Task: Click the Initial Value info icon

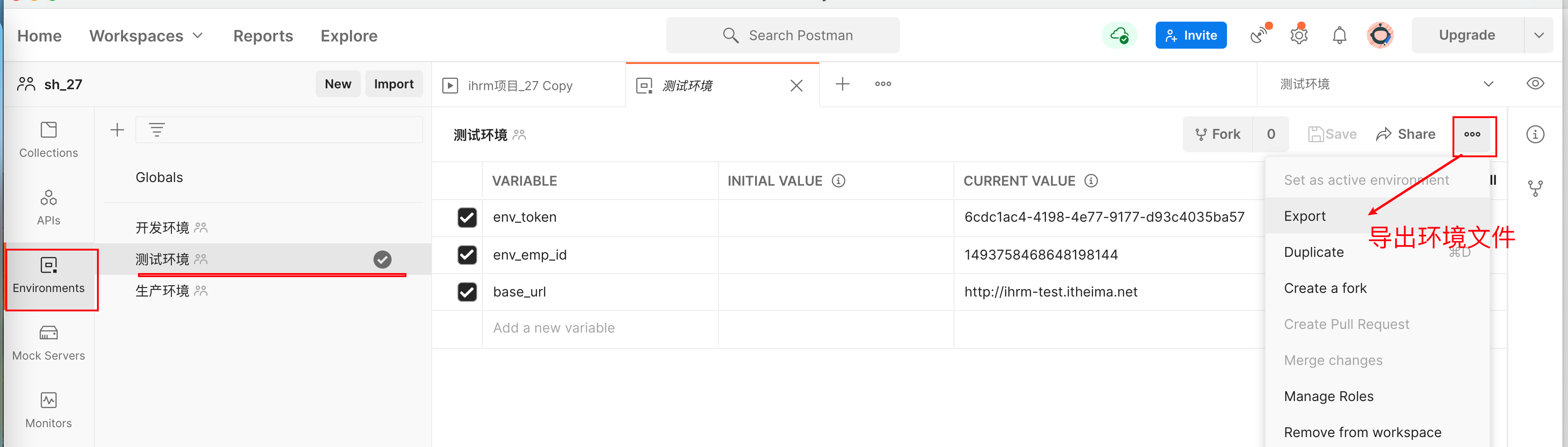Action: (x=839, y=181)
